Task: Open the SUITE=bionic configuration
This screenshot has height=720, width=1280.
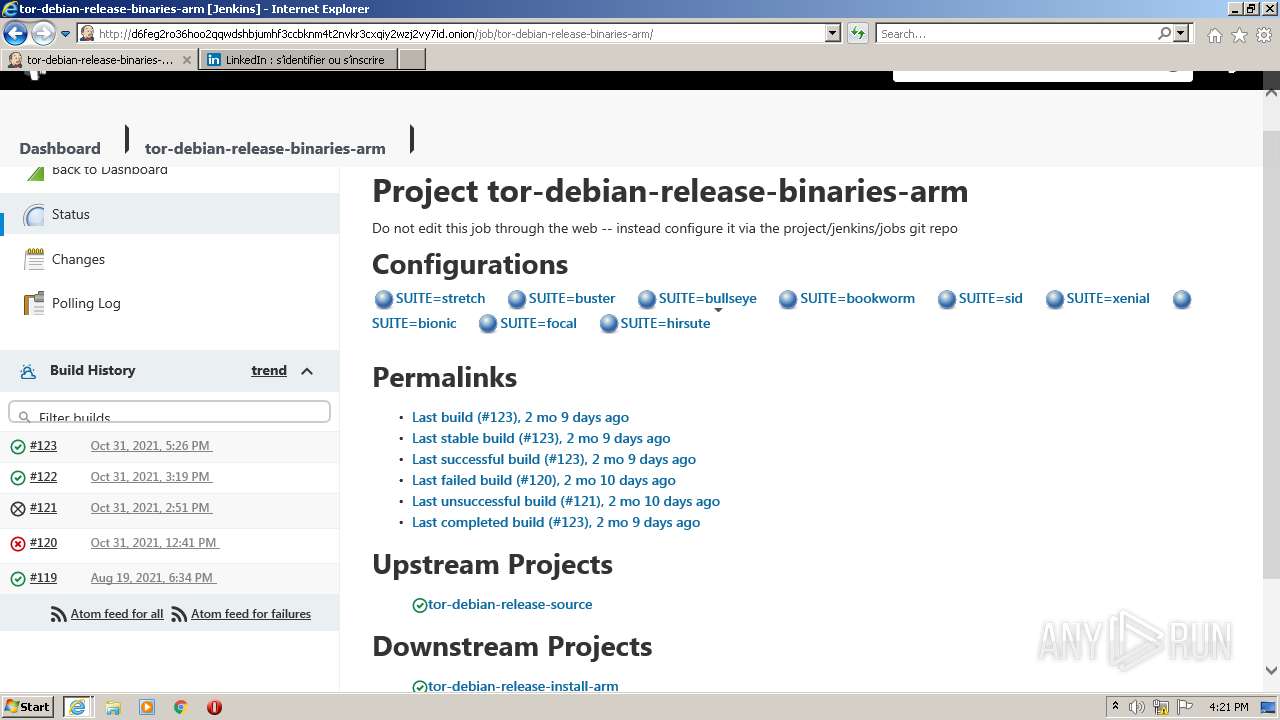Action: (x=414, y=323)
